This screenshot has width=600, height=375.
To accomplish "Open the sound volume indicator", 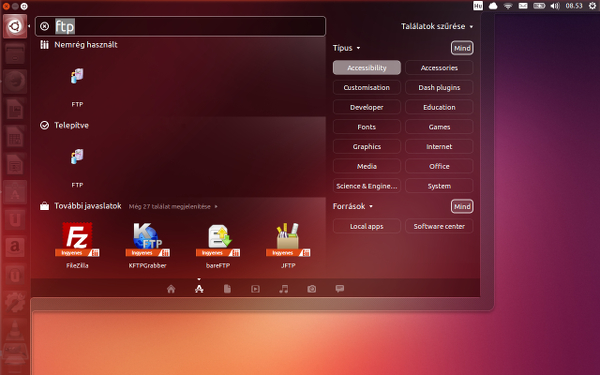I will (555, 6).
